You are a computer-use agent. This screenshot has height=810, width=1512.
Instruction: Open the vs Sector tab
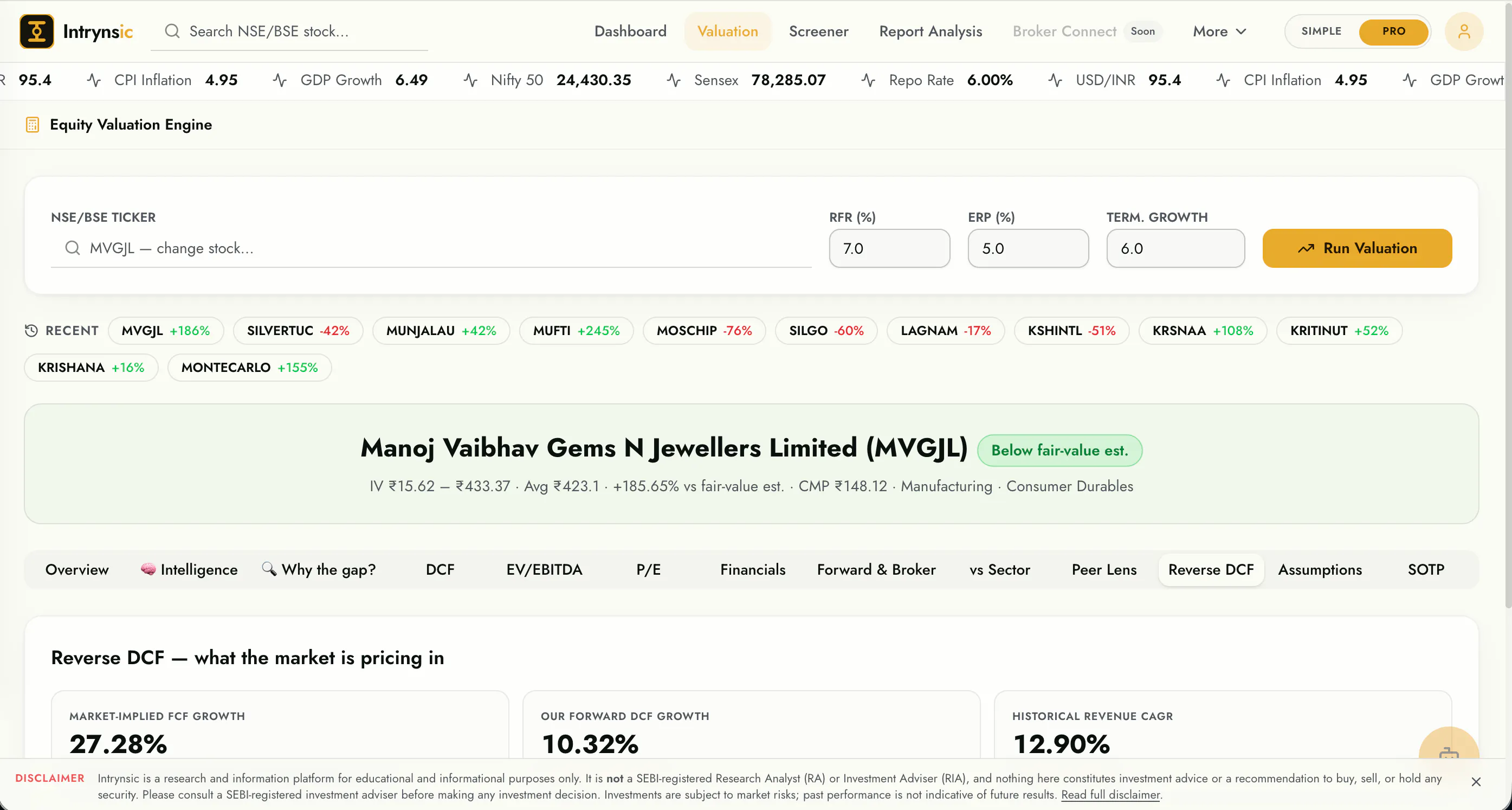(999, 570)
